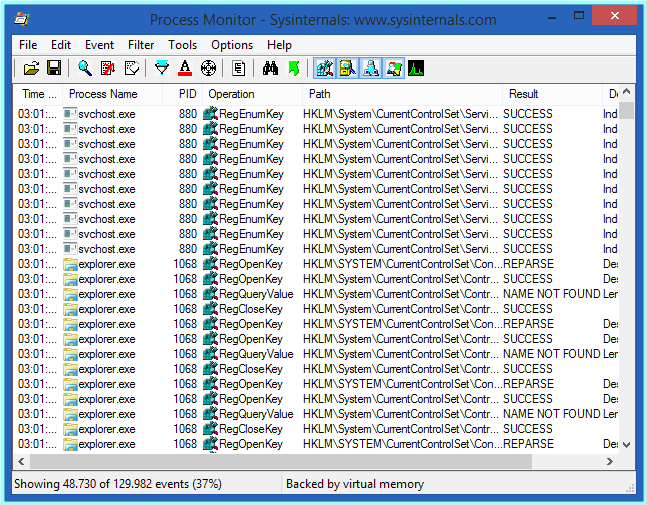The image size is (647, 505).
Task: Click the vertical scrollbar up arrow
Action: (x=626, y=92)
